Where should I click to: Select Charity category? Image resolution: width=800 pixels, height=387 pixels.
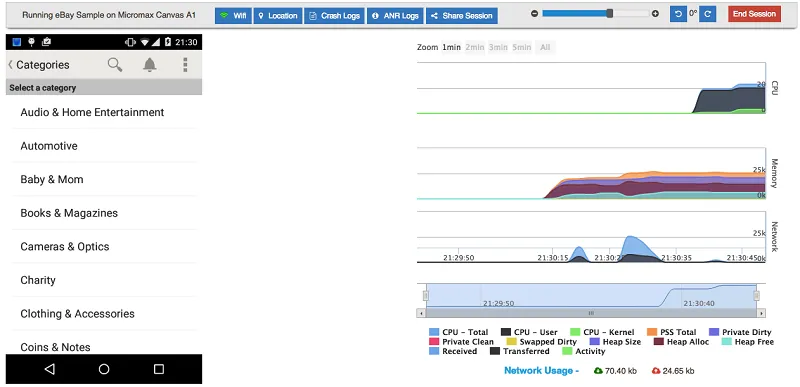coord(105,280)
